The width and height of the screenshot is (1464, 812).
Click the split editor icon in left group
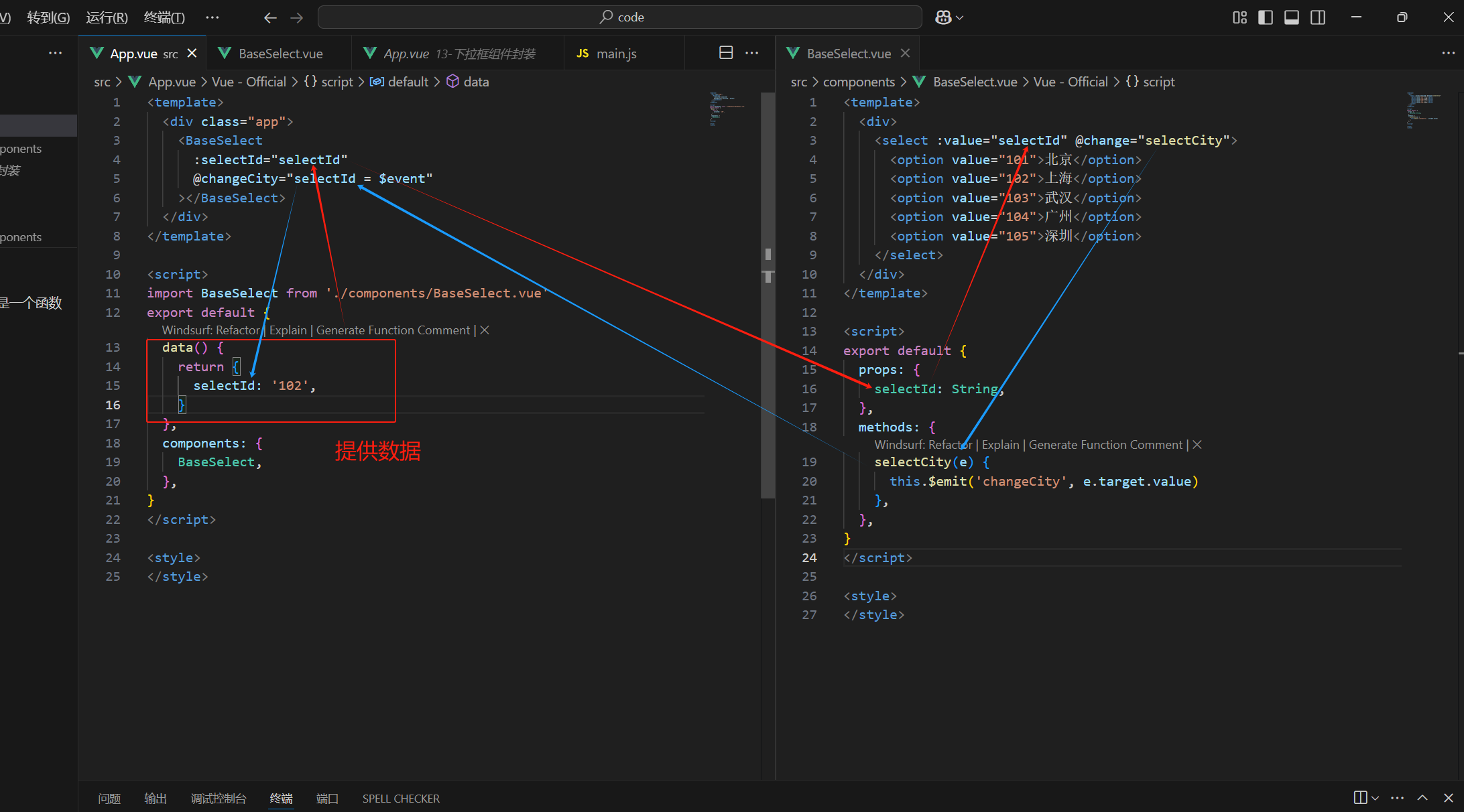[x=726, y=53]
